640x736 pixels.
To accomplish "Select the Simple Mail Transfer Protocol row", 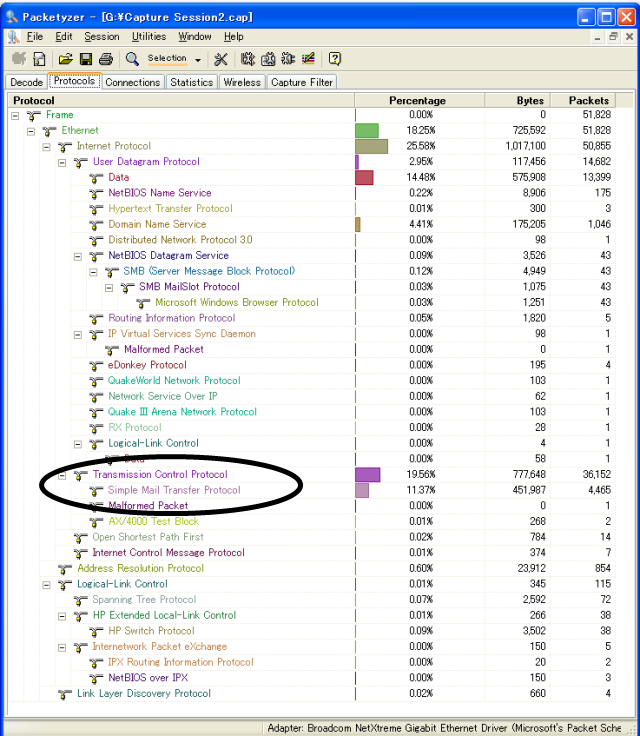I will click(312, 491).
